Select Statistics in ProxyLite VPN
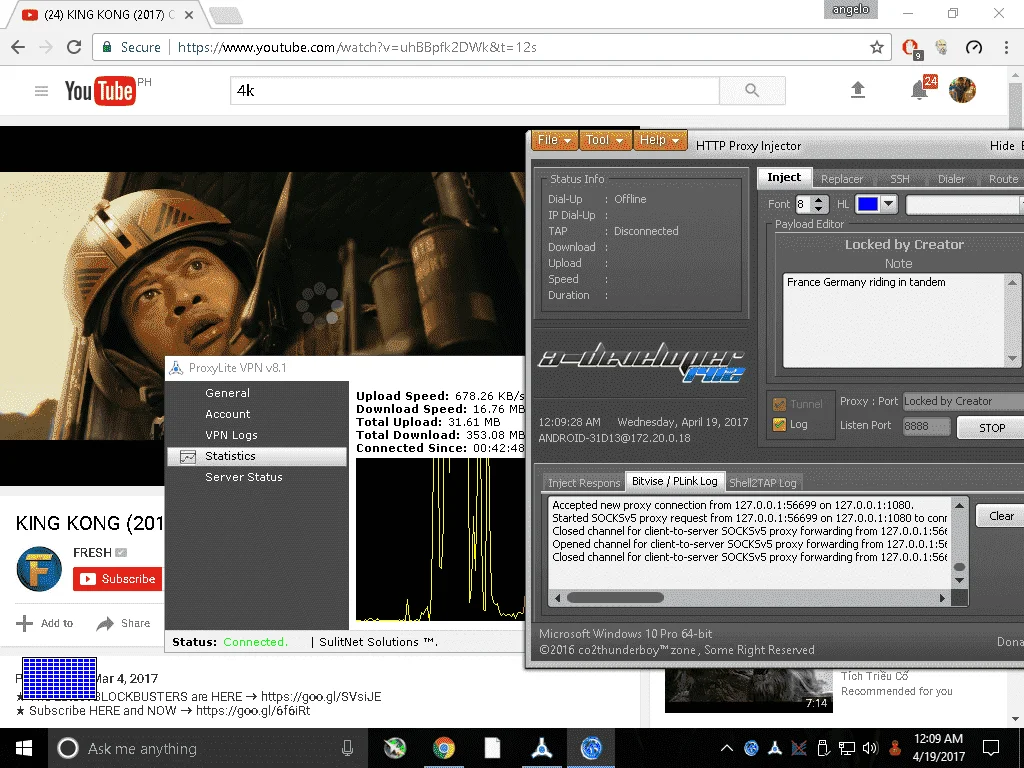 (x=257, y=456)
